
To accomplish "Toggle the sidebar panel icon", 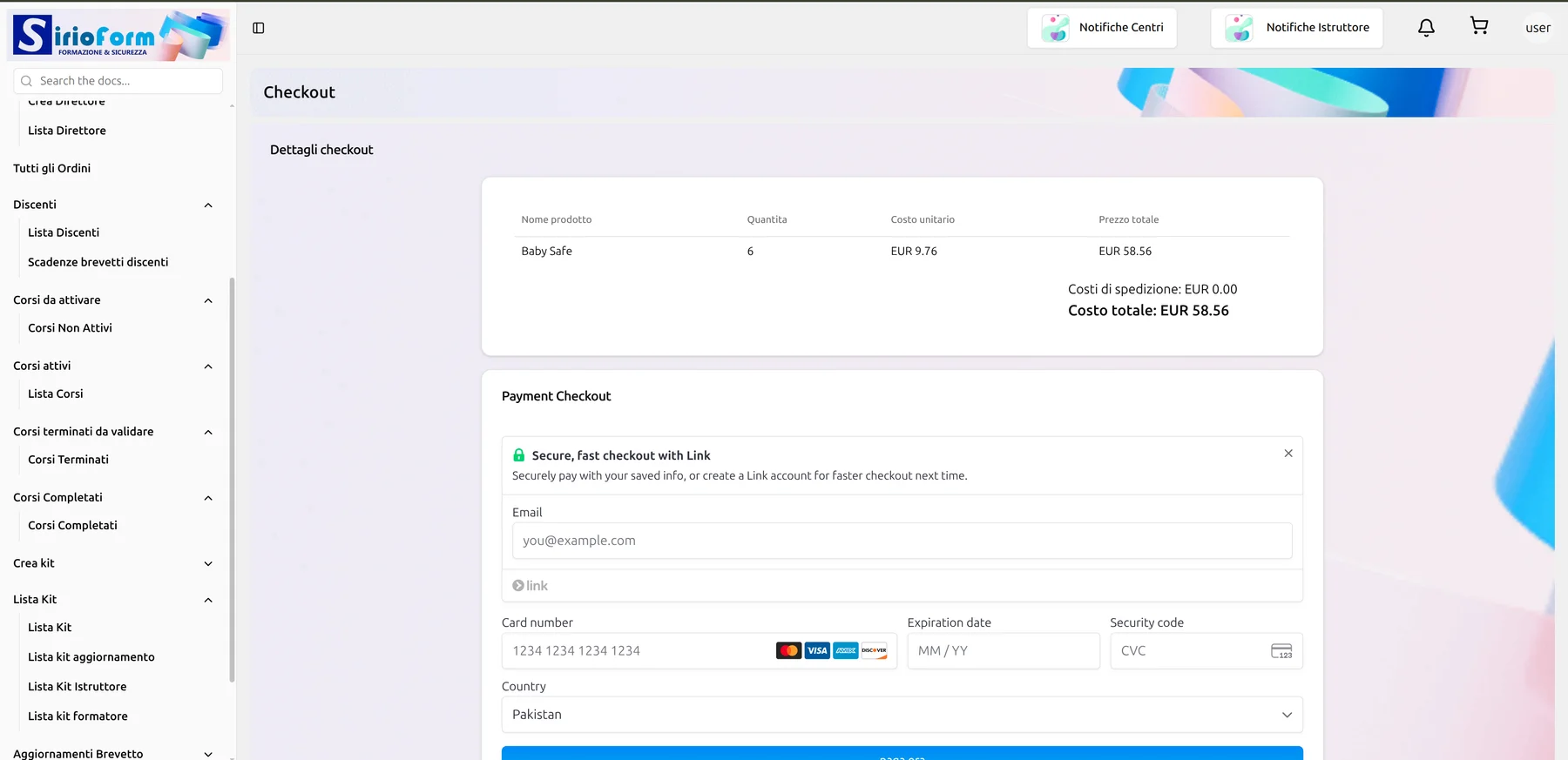I will tap(259, 28).
